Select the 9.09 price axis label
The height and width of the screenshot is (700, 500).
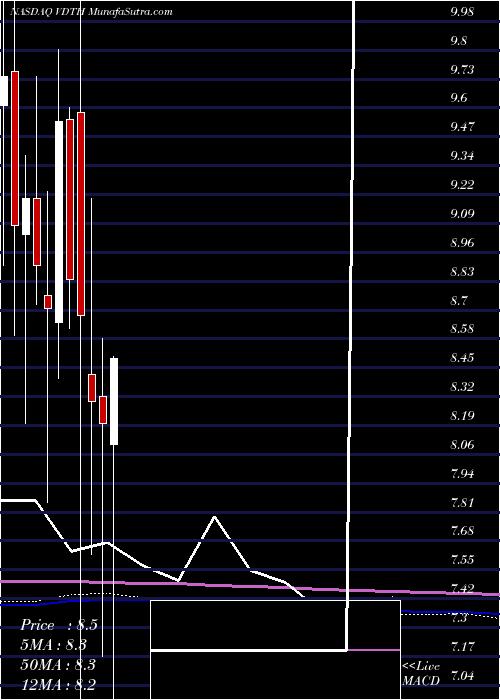click(x=462, y=213)
